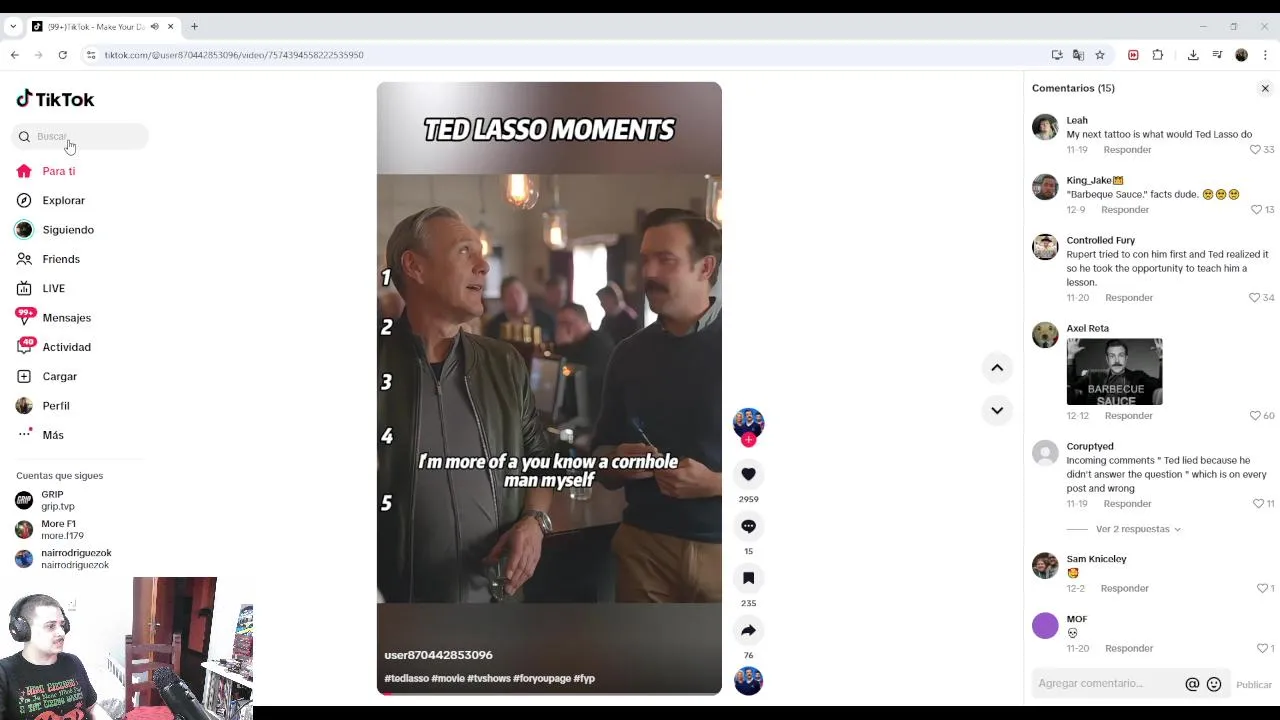The image size is (1280, 720).
Task: Like MOF's comment
Action: pyautogui.click(x=1262, y=649)
